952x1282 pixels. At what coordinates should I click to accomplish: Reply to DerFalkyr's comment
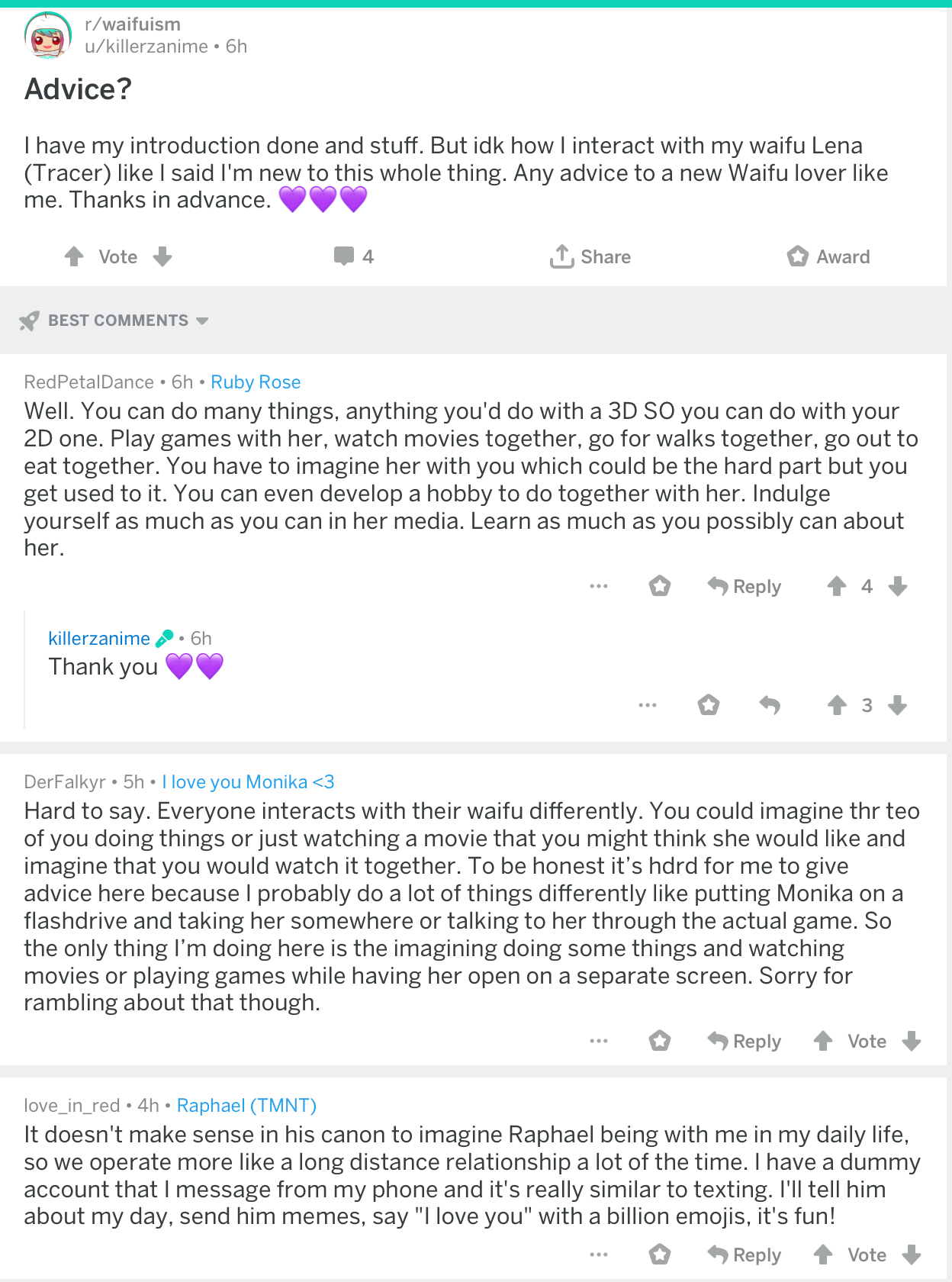pos(745,1041)
